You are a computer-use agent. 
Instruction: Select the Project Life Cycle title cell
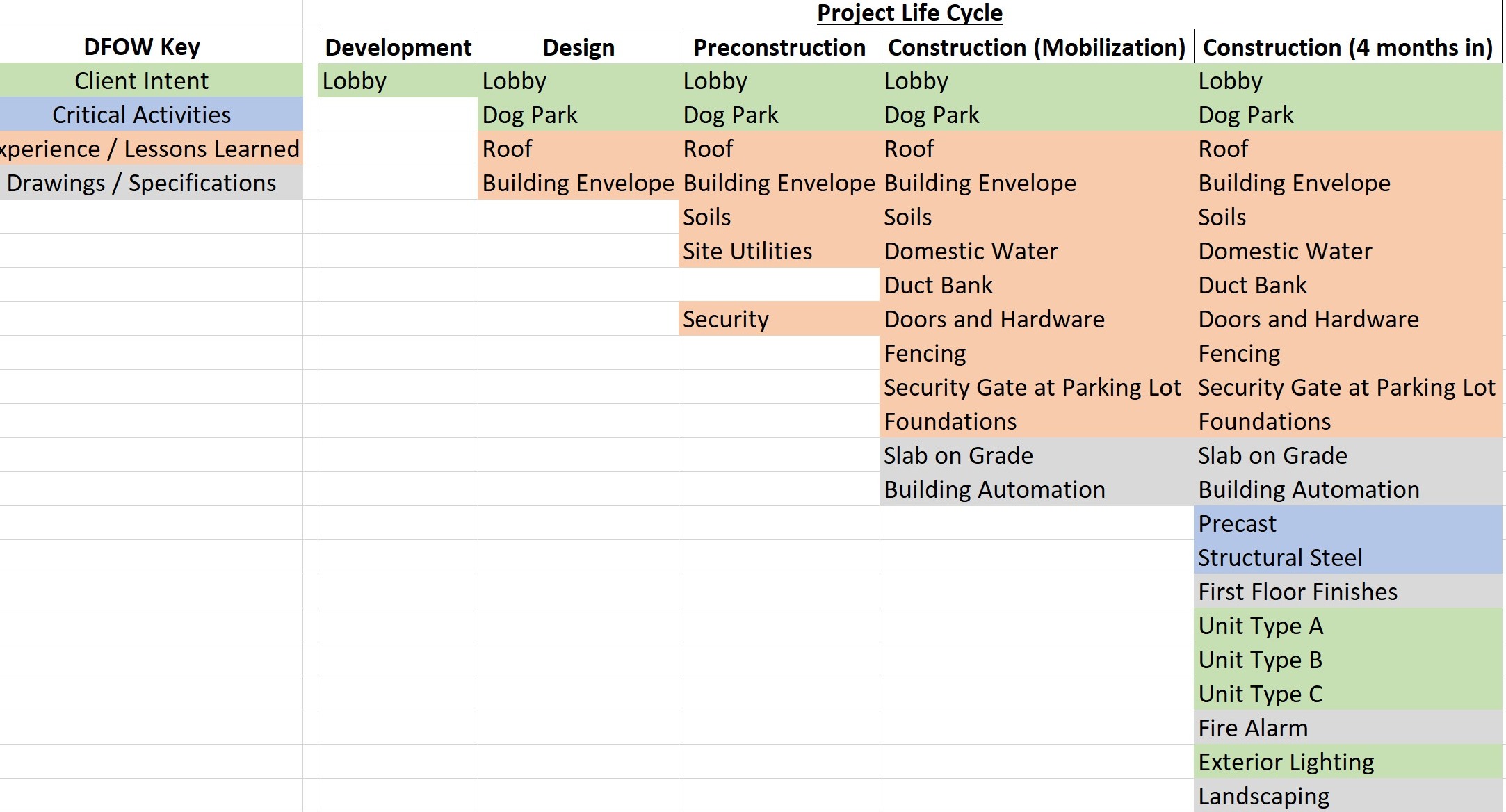click(x=909, y=13)
